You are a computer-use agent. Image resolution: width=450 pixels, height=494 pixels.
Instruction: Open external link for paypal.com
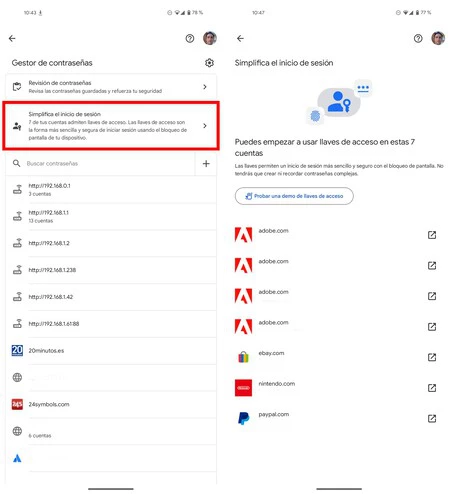(x=432, y=418)
